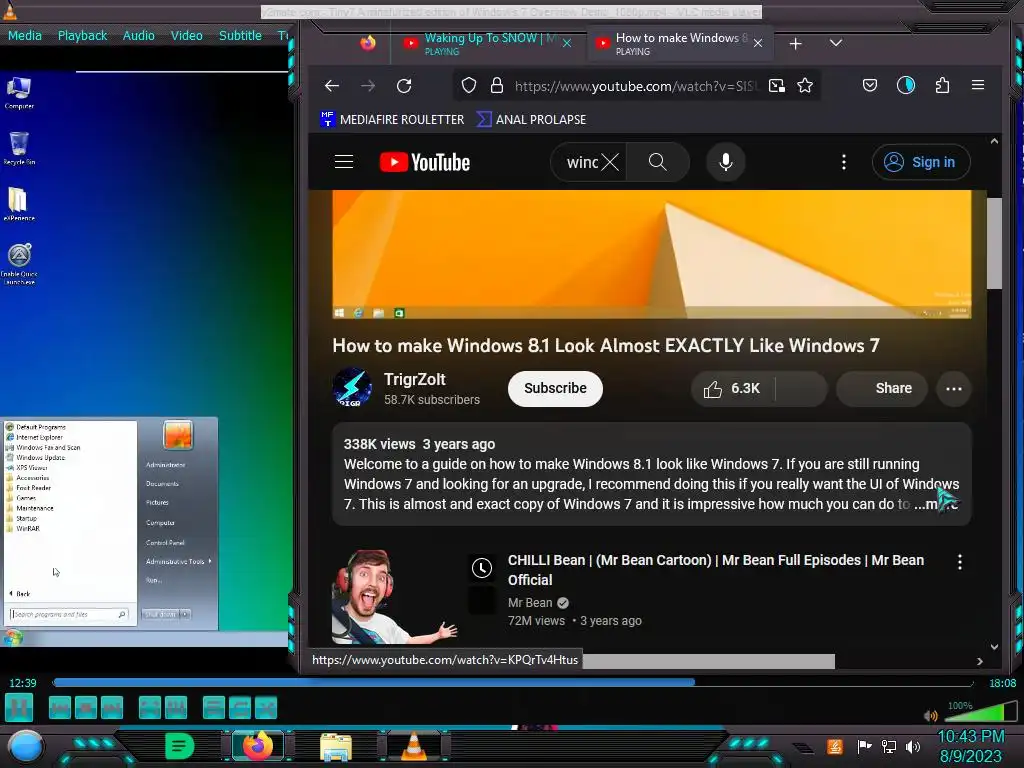Open YouTube guide hamburger menu
1024x768 pixels.
click(x=344, y=162)
